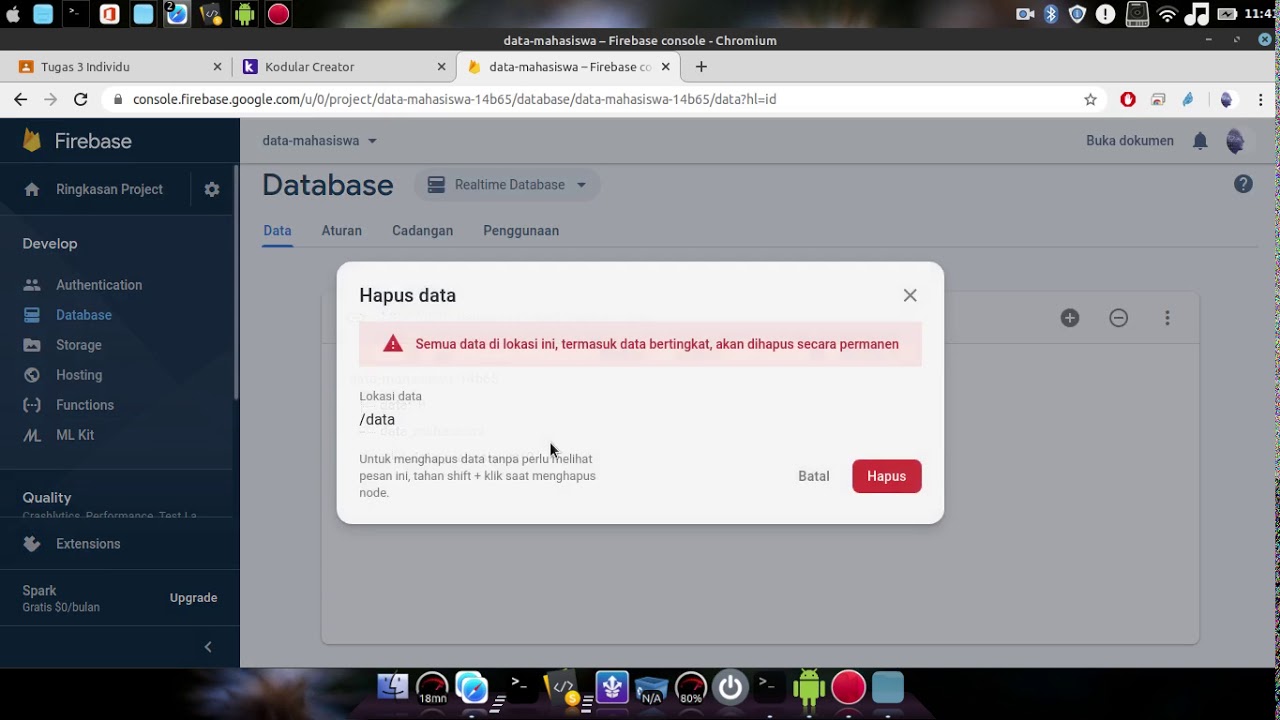Switch to the Penggunaan tab
This screenshot has width=1280, height=720.
coord(521,231)
